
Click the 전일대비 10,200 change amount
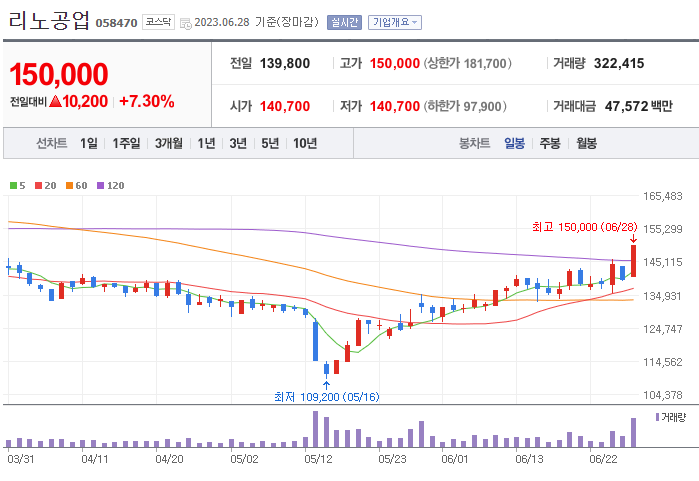pyautogui.click(x=59, y=102)
